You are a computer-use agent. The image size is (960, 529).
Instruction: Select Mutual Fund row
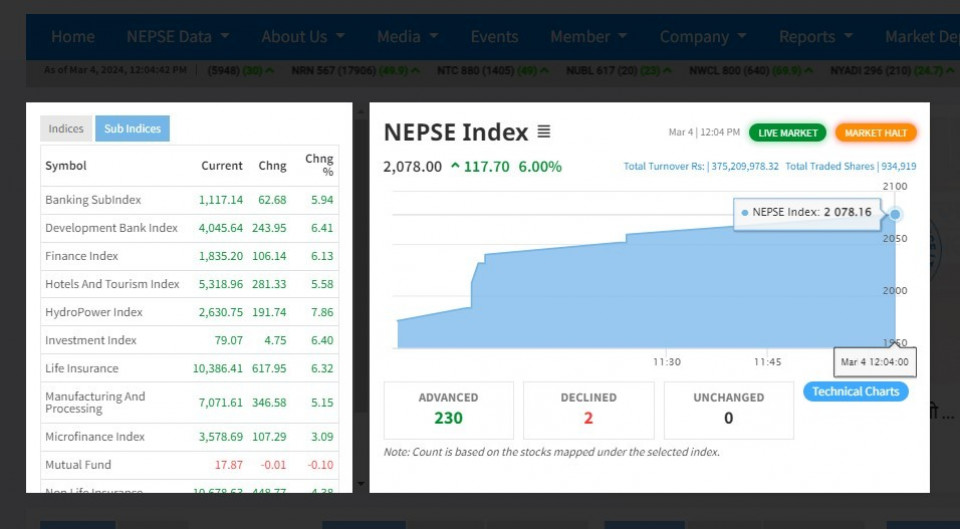pos(189,465)
